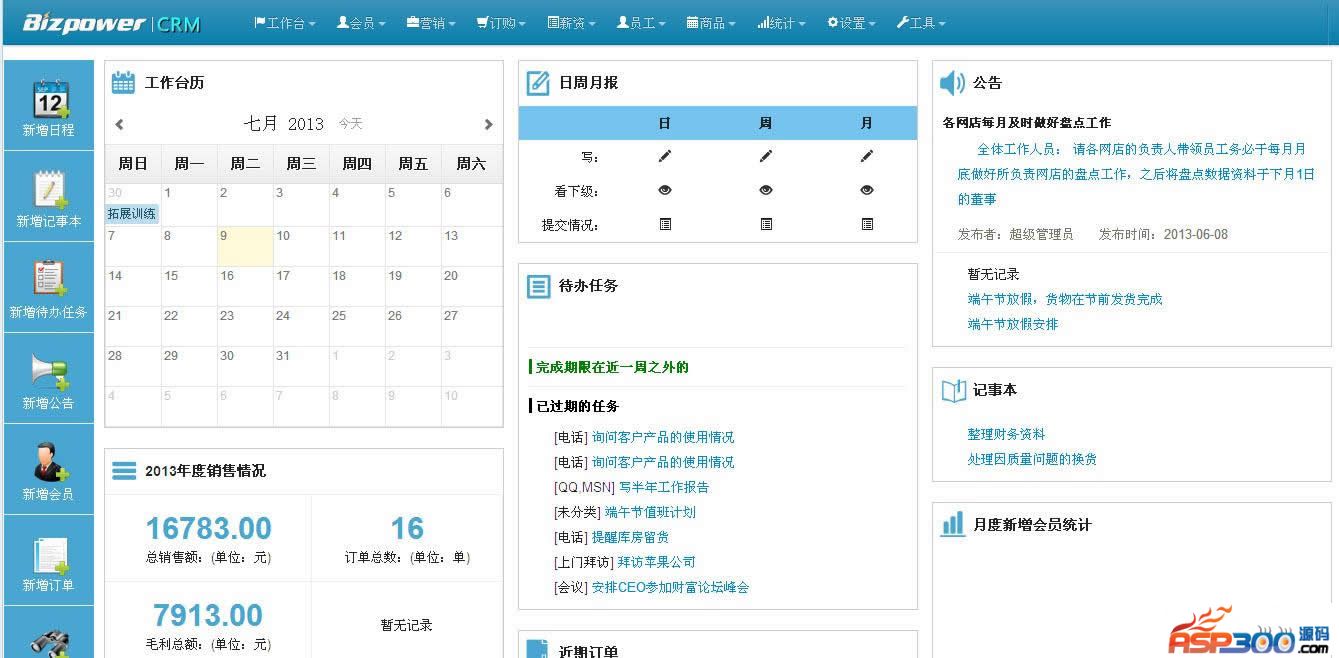Open 新增记事本 notepad icon
The image size is (1339, 658).
[49, 190]
